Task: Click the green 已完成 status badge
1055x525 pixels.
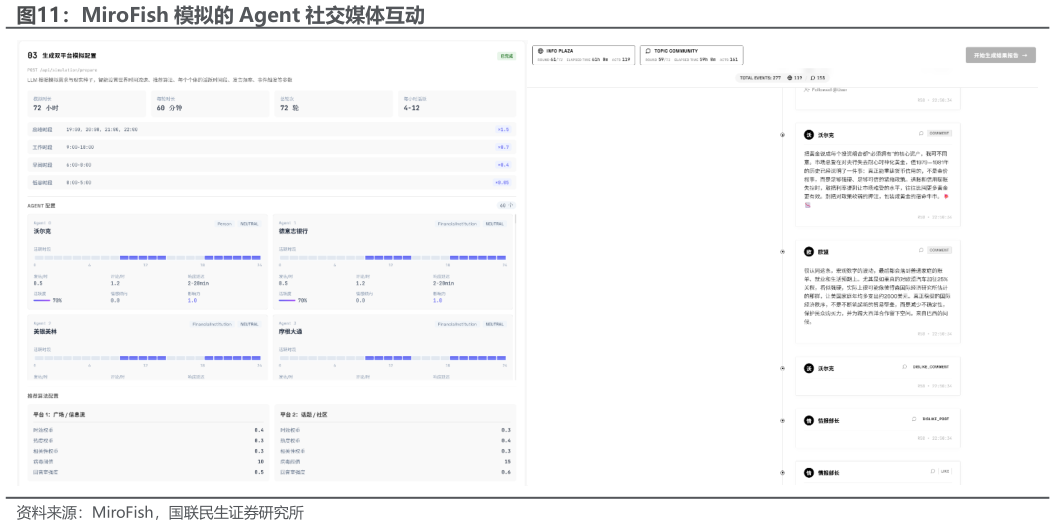Action: [x=507, y=56]
